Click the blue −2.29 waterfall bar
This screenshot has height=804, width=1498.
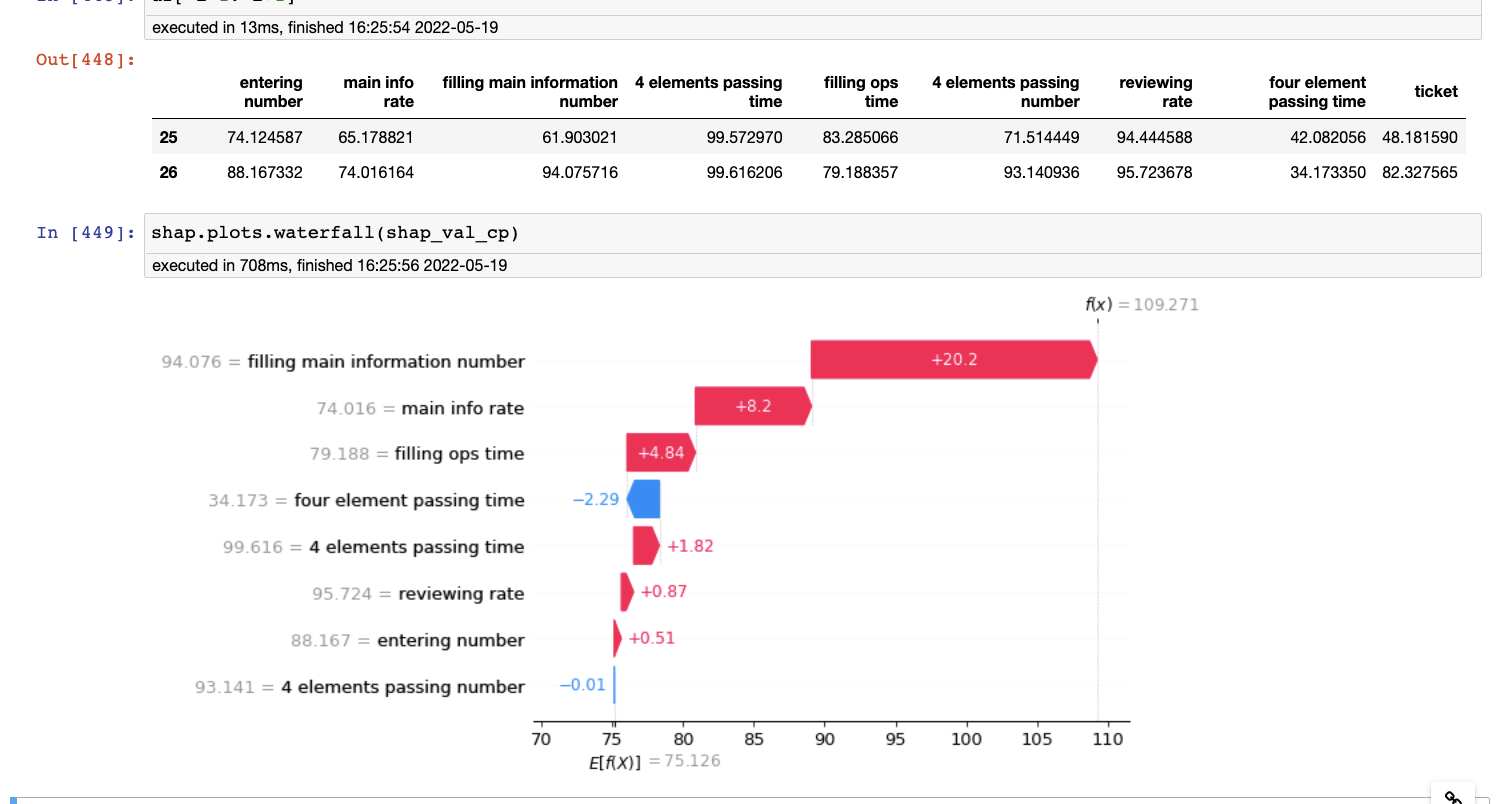tap(644, 499)
